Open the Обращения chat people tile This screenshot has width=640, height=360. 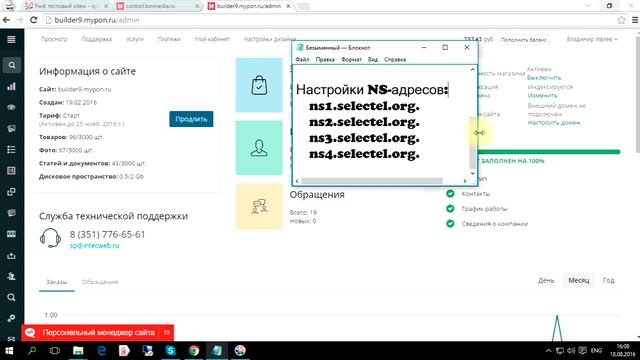tap(259, 206)
